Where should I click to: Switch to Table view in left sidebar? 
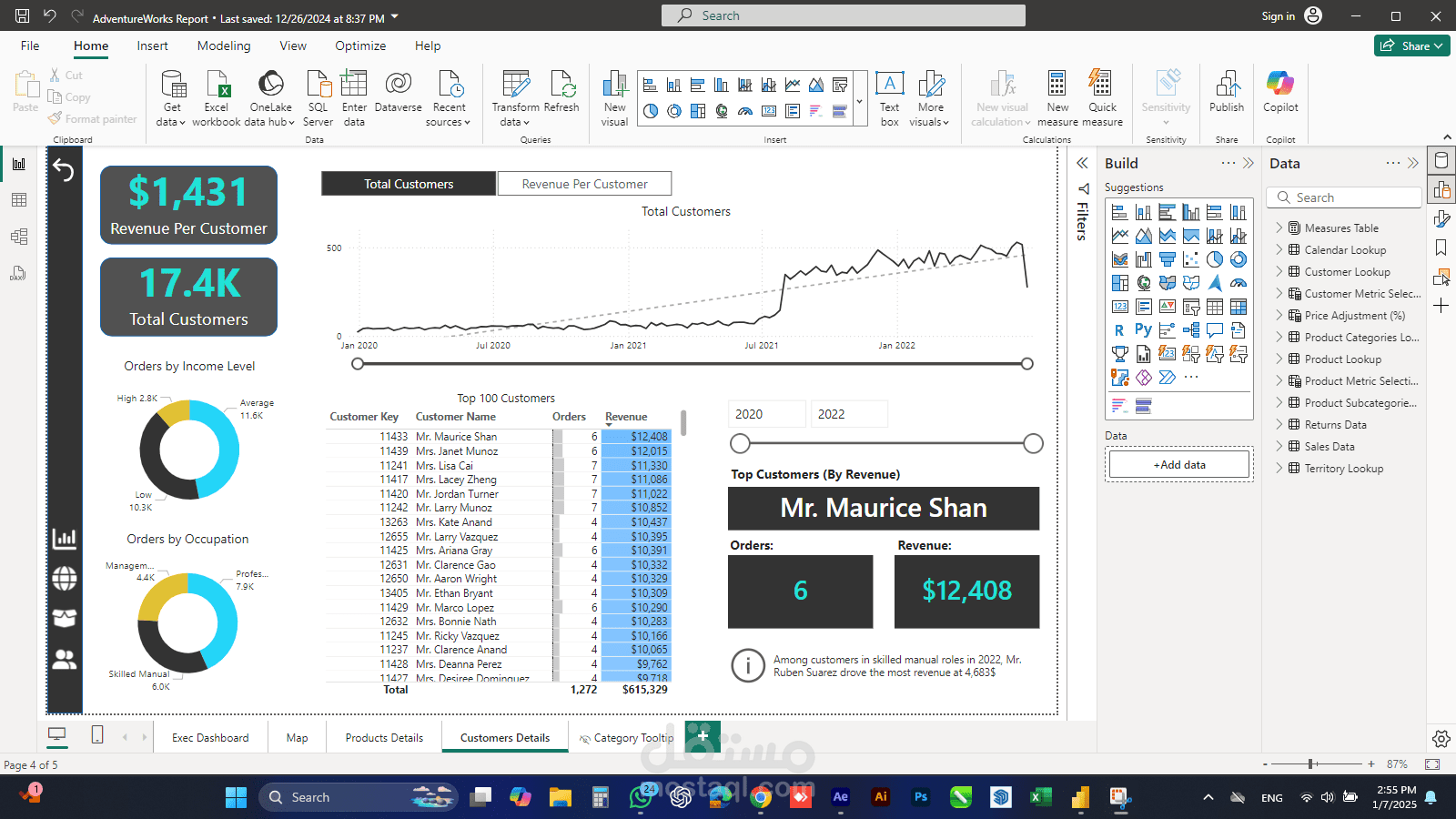tap(19, 200)
